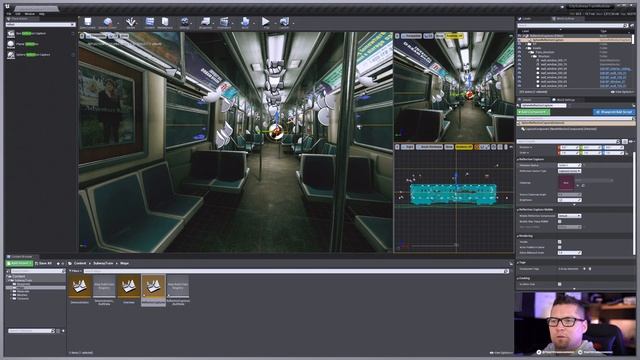Open the Help menu
Viewport: 640px width, 360px height.
point(42,14)
